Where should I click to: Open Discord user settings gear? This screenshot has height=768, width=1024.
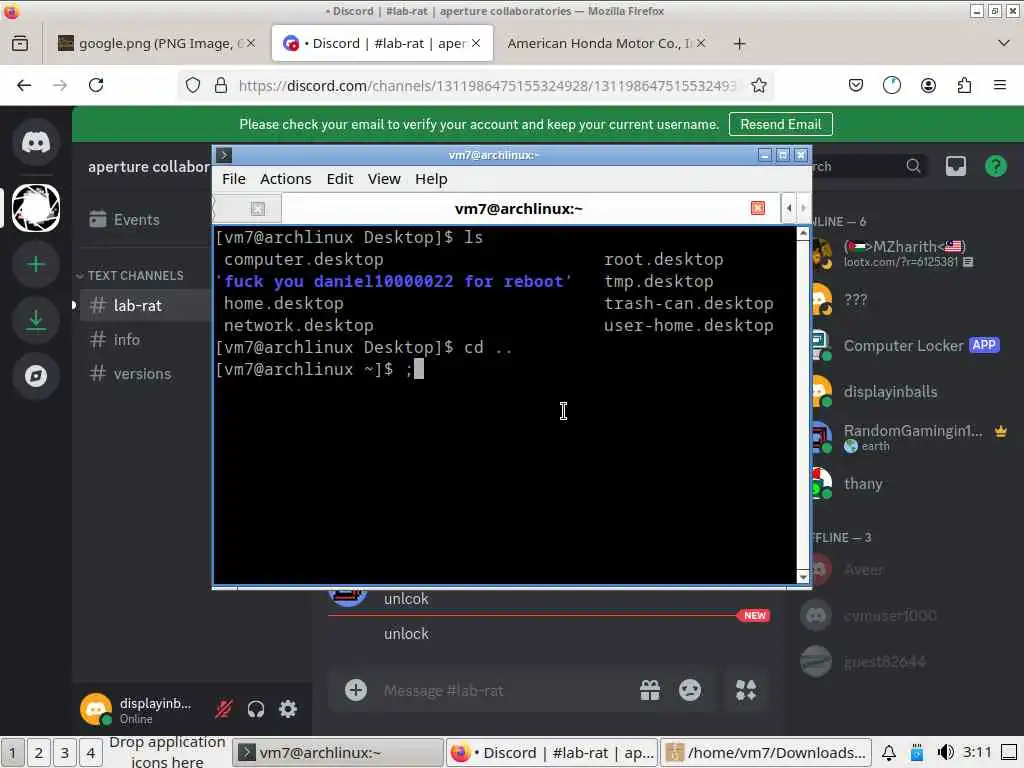pyautogui.click(x=288, y=709)
